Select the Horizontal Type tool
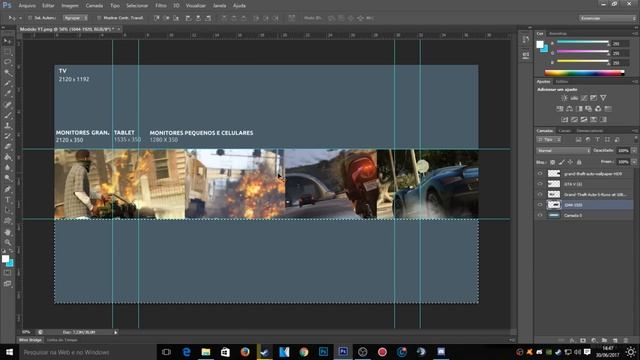 click(7, 200)
